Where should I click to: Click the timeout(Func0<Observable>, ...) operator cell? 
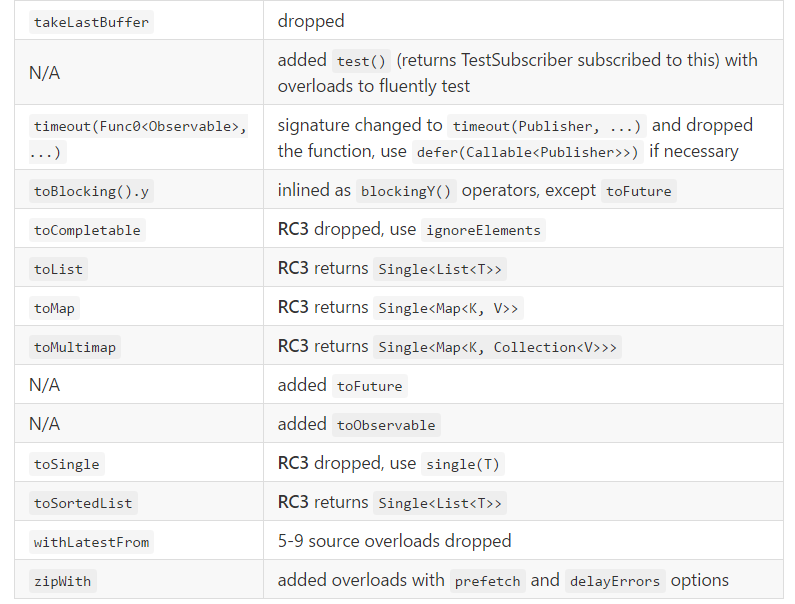tap(140, 139)
